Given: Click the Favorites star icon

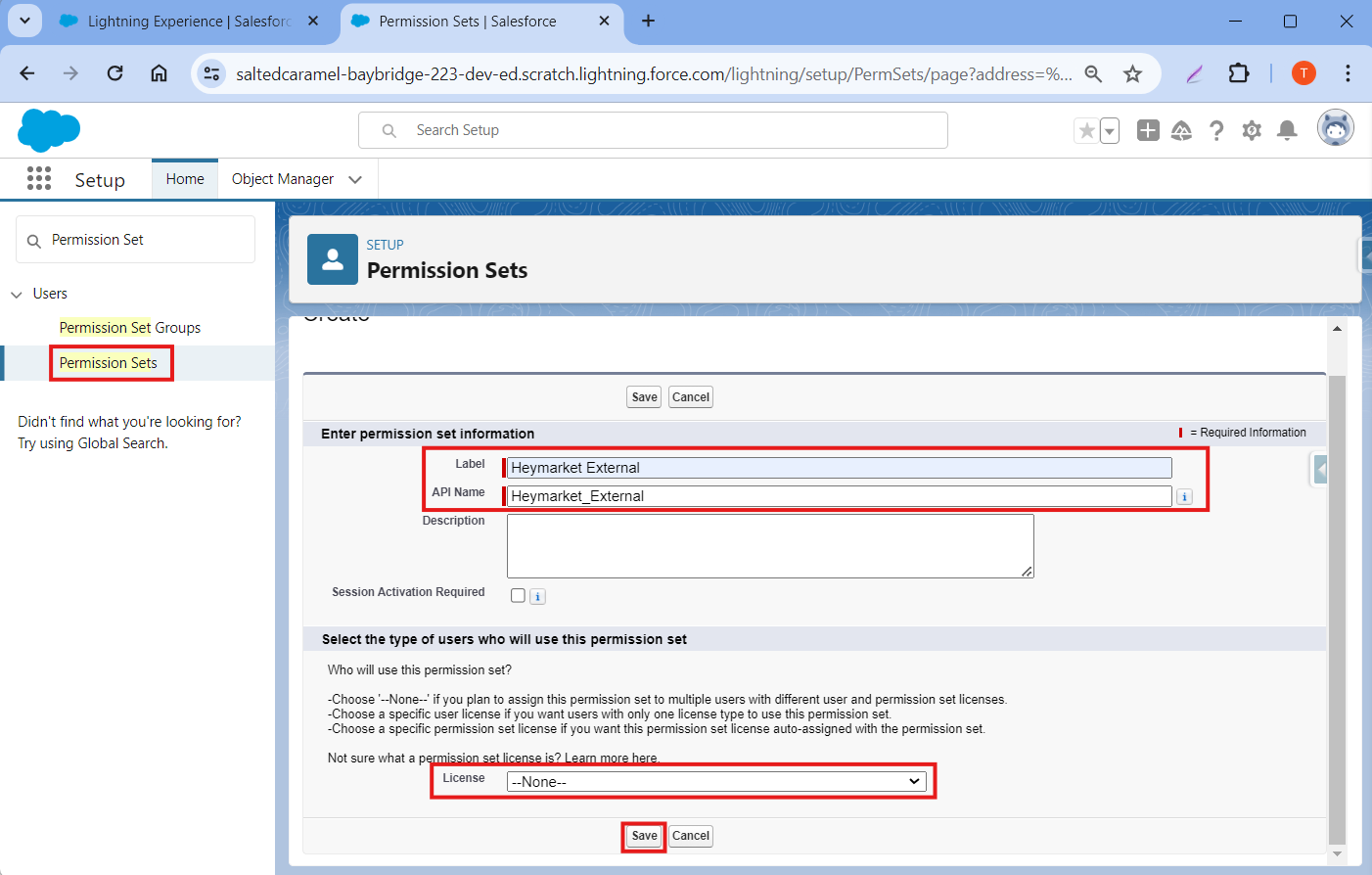Looking at the screenshot, I should tap(1086, 130).
